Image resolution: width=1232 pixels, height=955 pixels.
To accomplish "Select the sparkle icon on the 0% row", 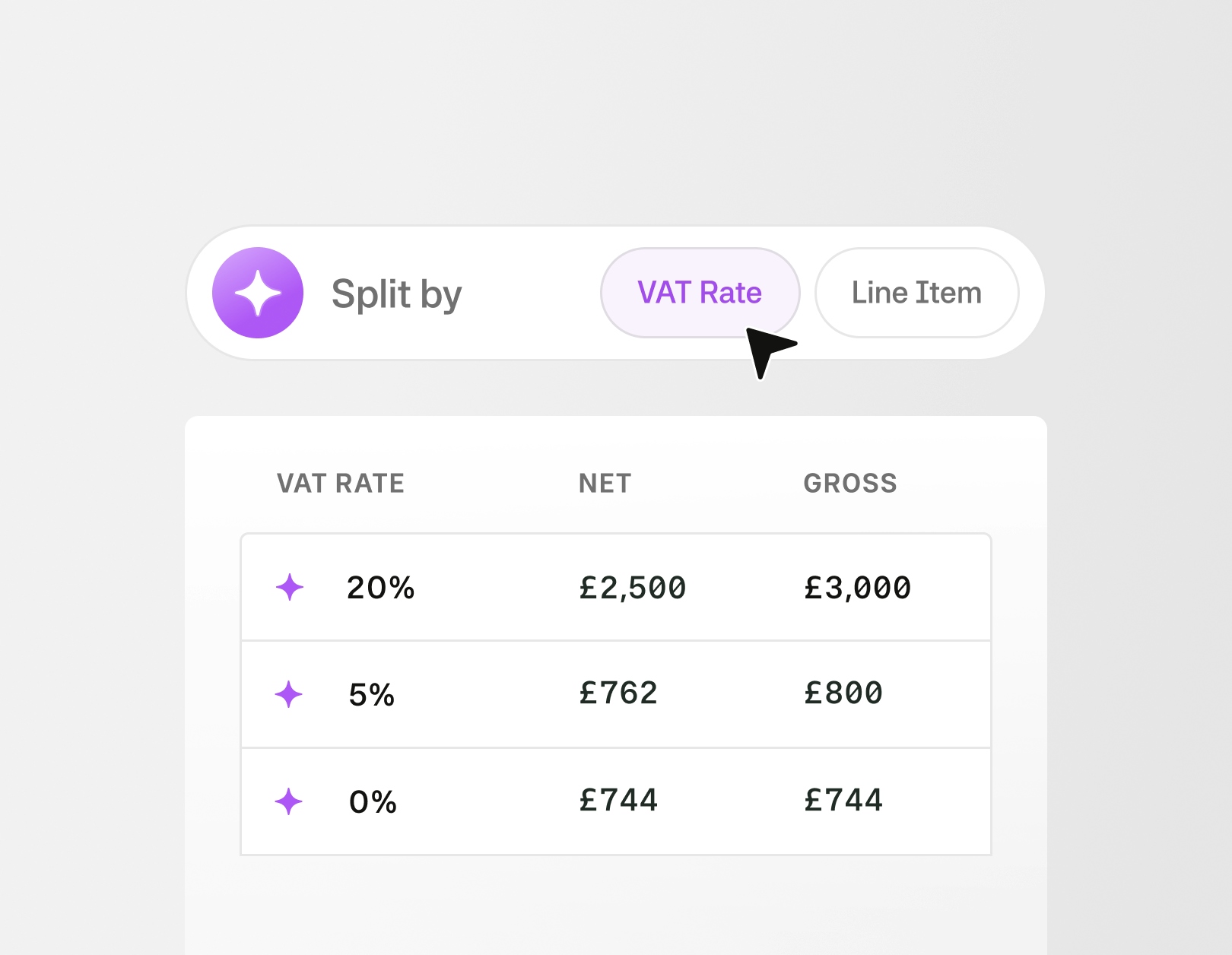I will click(x=290, y=800).
